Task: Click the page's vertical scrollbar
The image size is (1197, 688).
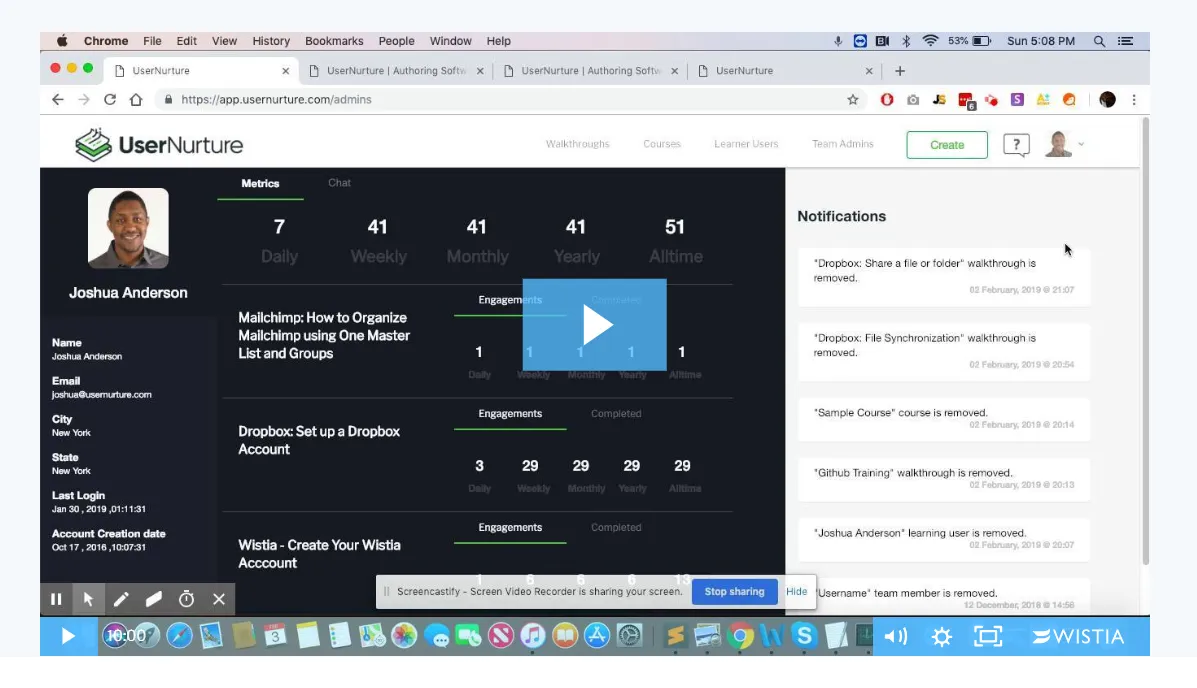Action: [1145, 342]
